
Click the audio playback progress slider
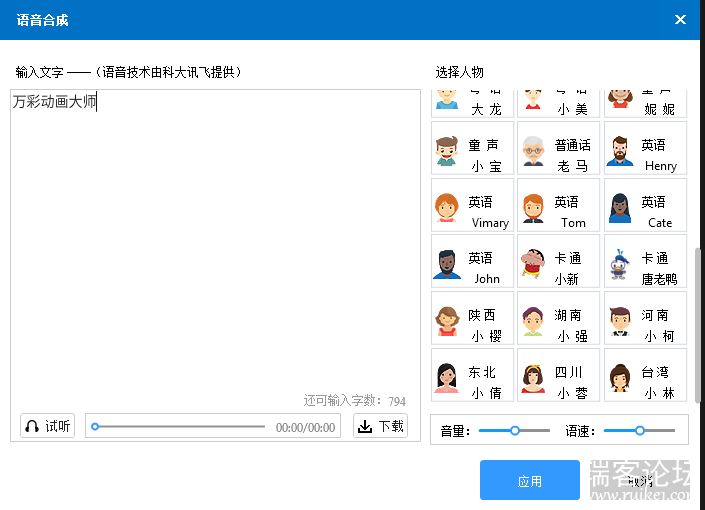tap(178, 426)
